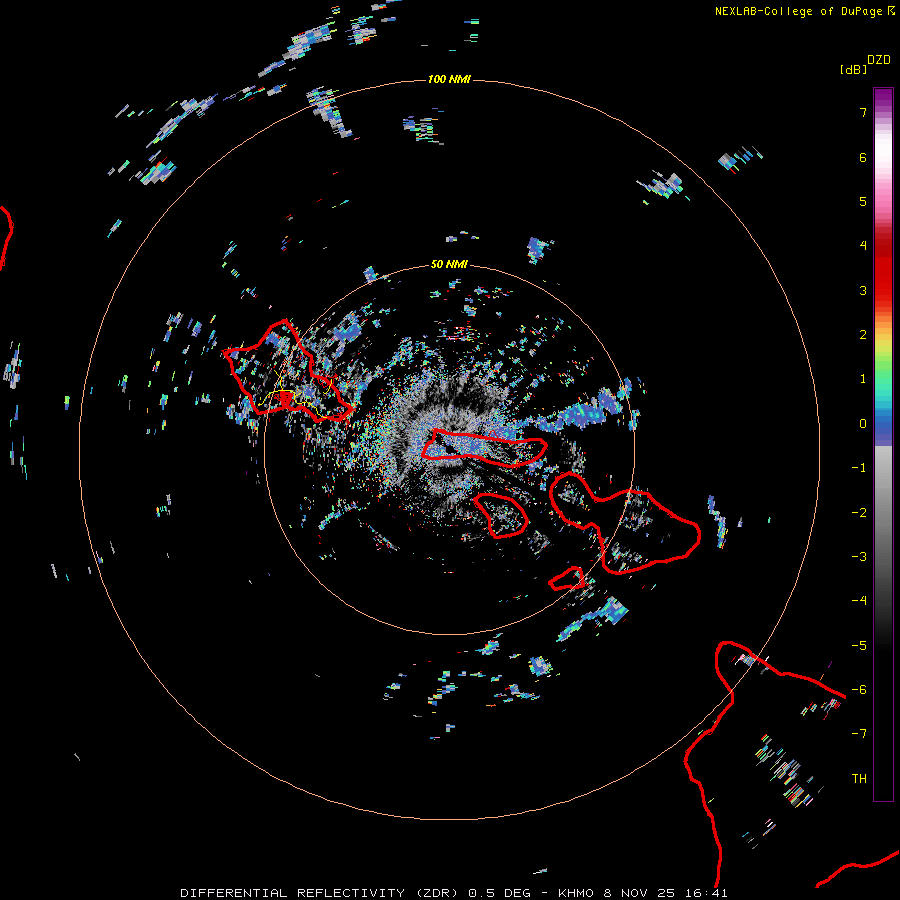Click the -6 value on color scale
The width and height of the screenshot is (900, 900).
(859, 690)
